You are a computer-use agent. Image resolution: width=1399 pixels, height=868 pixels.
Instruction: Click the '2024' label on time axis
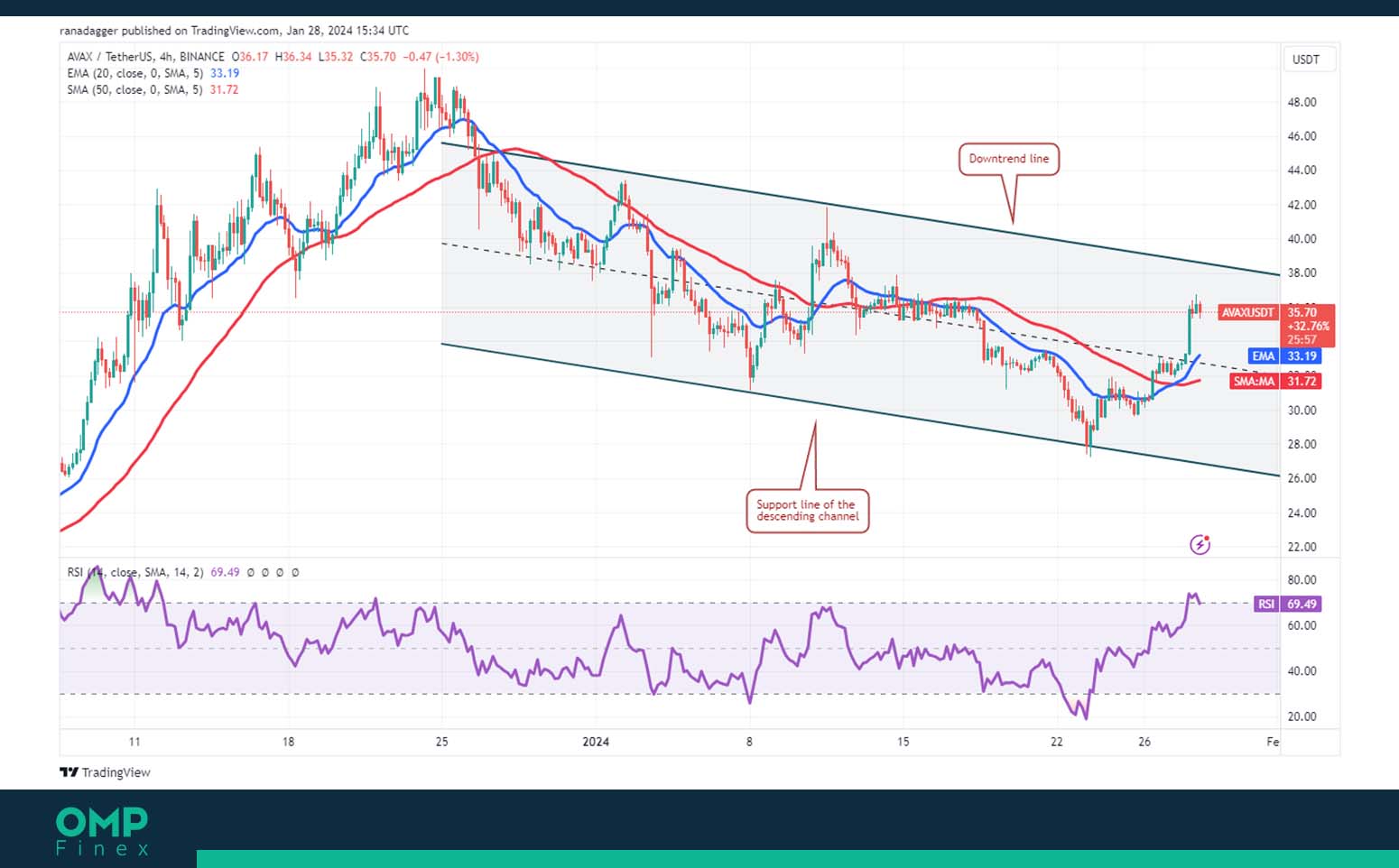coord(596,742)
